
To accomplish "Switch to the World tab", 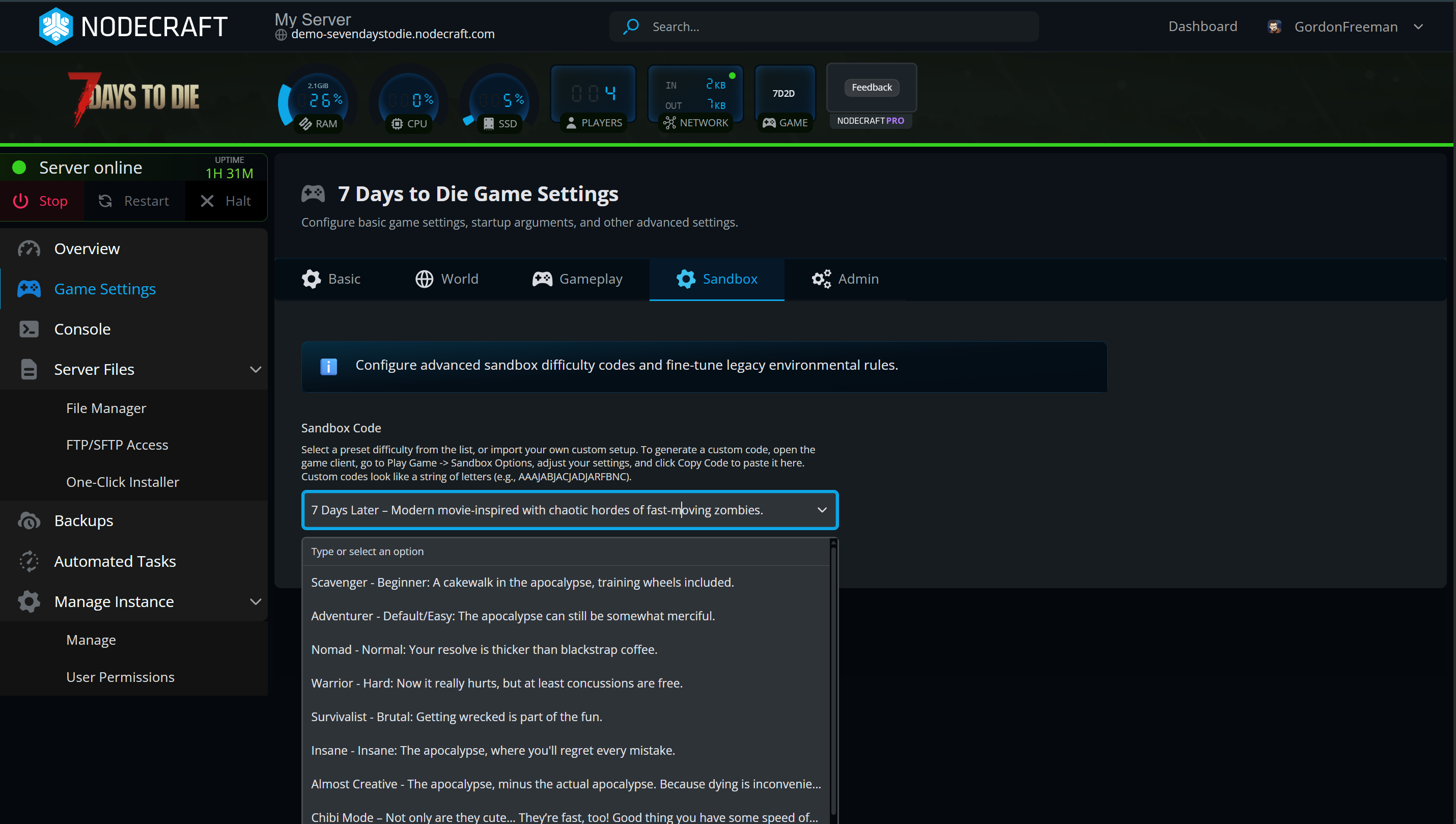I will [446, 279].
